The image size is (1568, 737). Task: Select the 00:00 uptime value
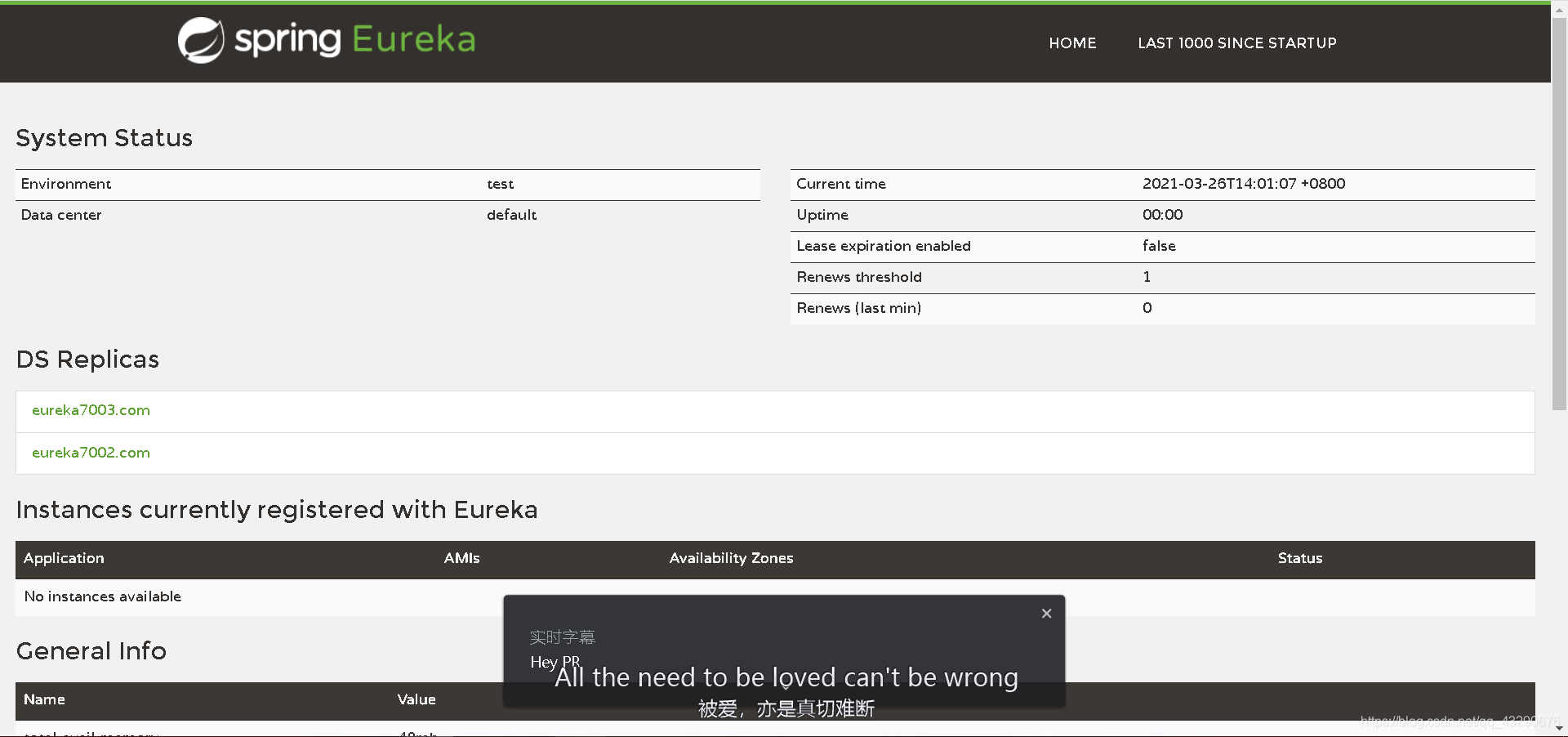[1162, 215]
